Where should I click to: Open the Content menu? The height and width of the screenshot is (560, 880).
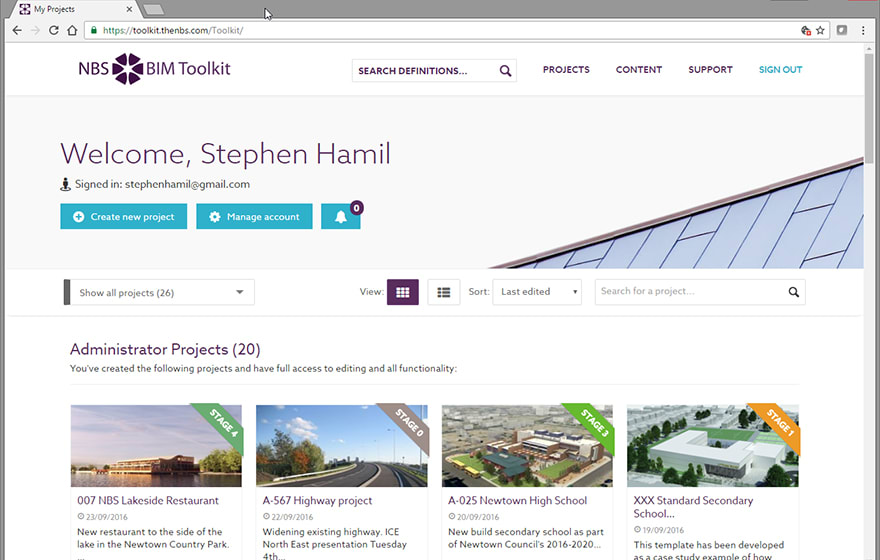639,70
